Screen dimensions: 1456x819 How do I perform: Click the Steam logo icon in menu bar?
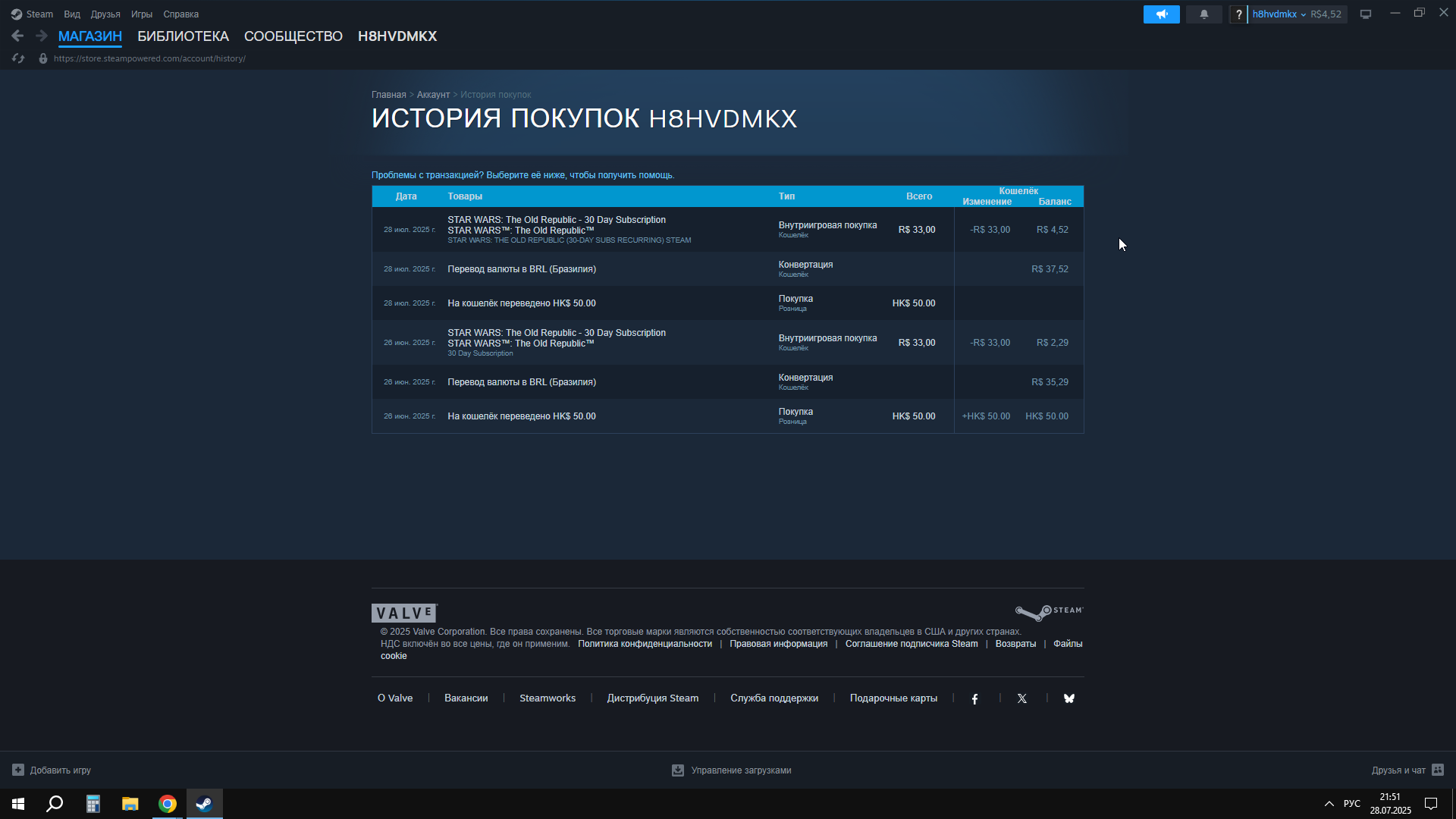pyautogui.click(x=16, y=14)
